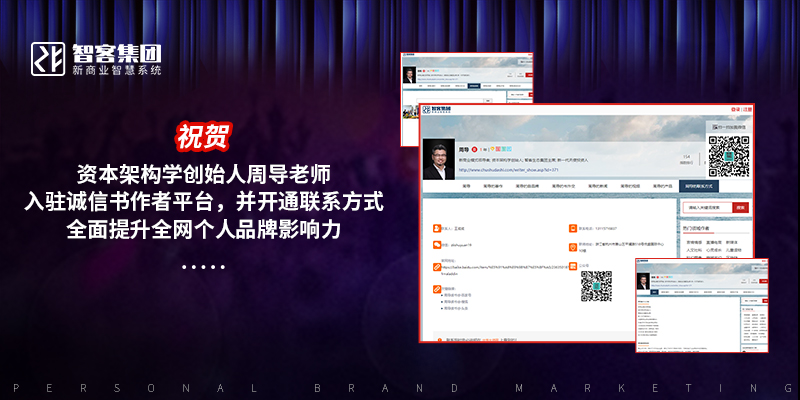Click the 智客集团 logo in the banner
The image size is (800, 400).
pos(98,59)
